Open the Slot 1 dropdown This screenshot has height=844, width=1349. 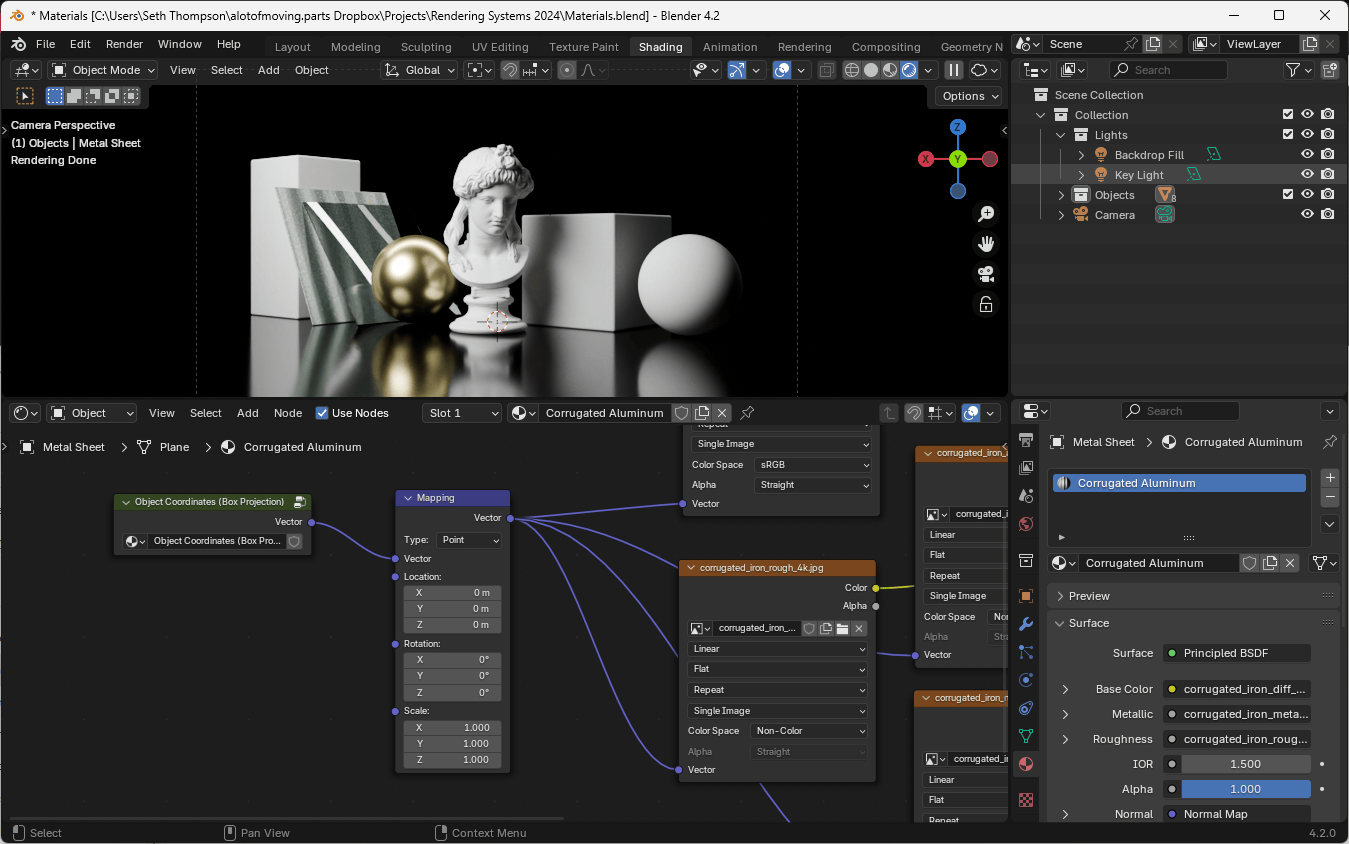tap(461, 413)
